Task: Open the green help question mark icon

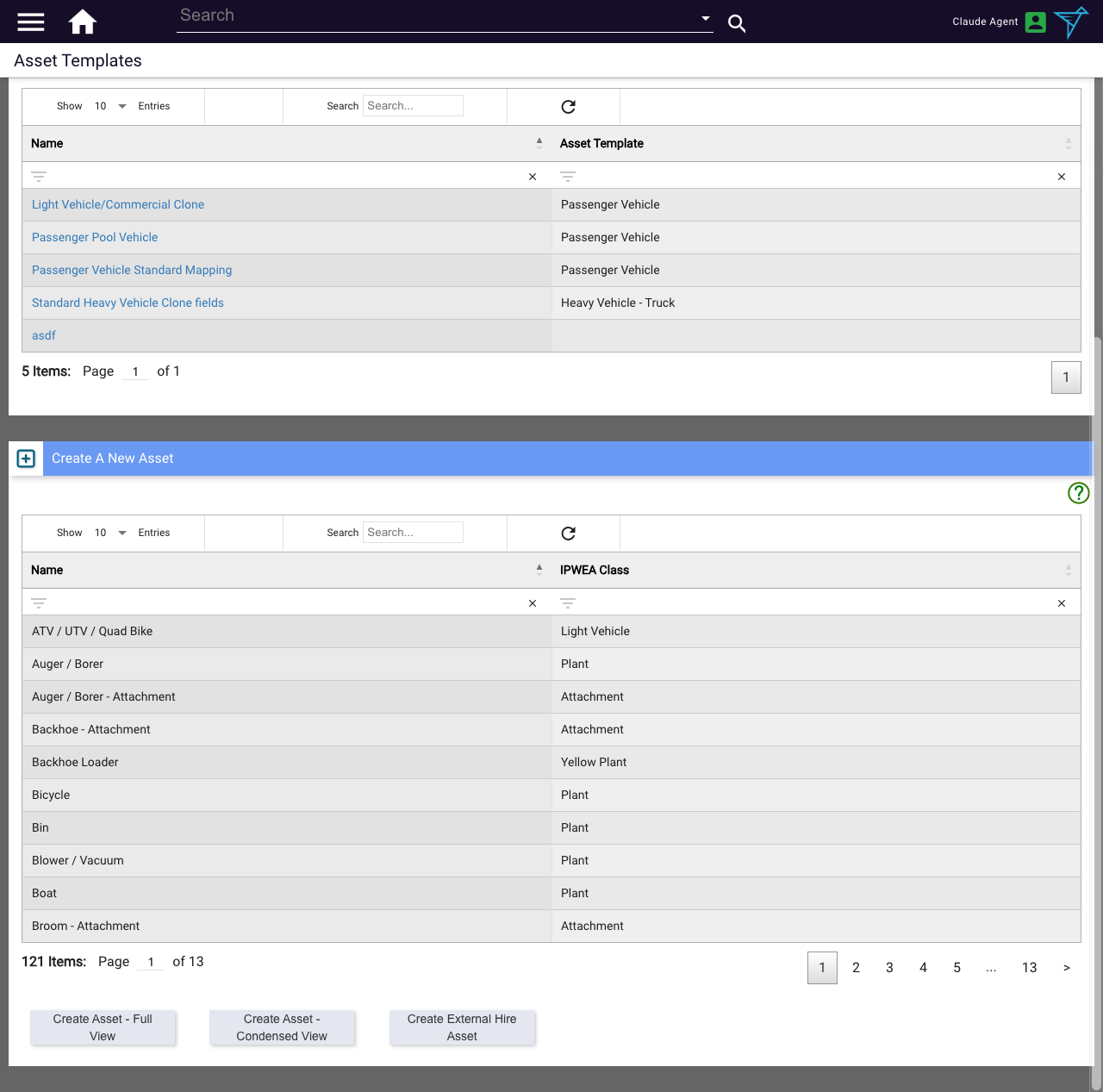Action: tap(1078, 492)
